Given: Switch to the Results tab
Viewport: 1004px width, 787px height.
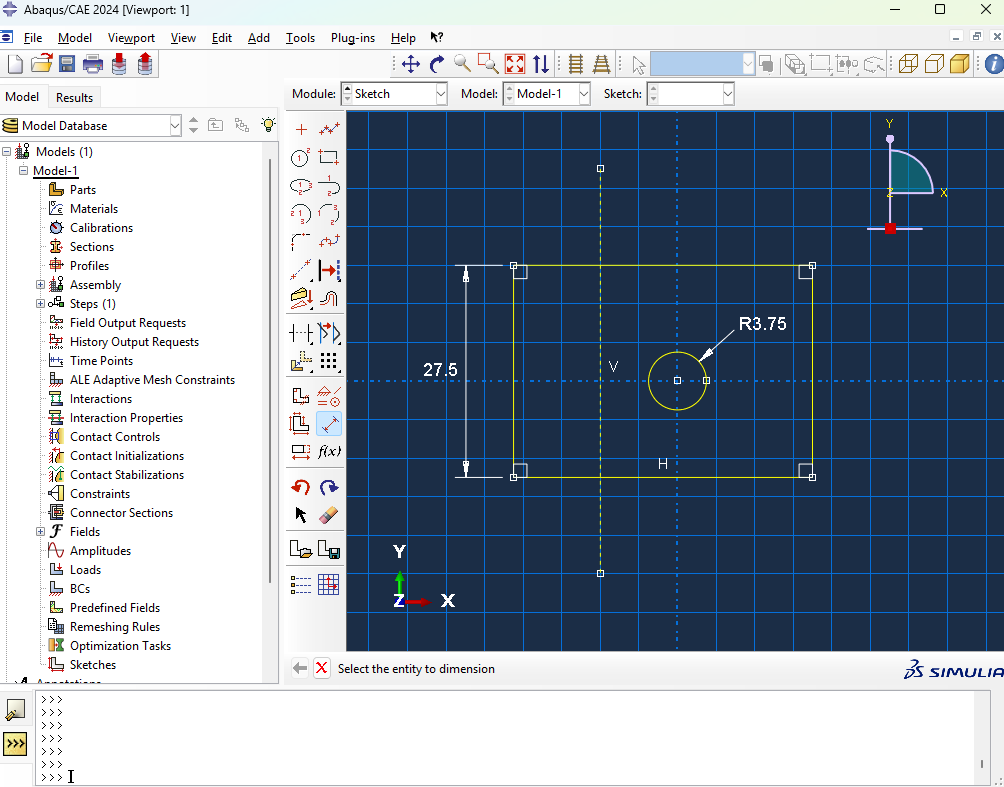Looking at the screenshot, I should click(x=74, y=97).
